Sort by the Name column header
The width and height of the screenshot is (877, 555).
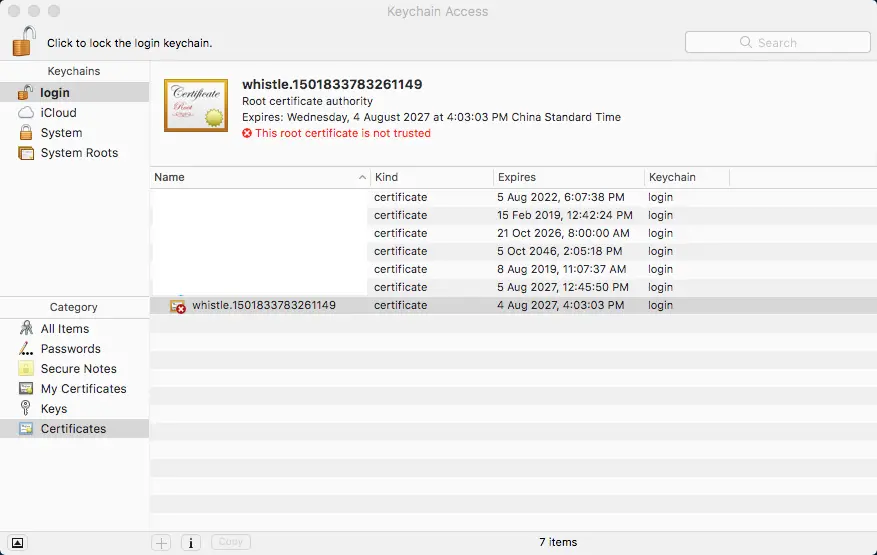point(260,177)
